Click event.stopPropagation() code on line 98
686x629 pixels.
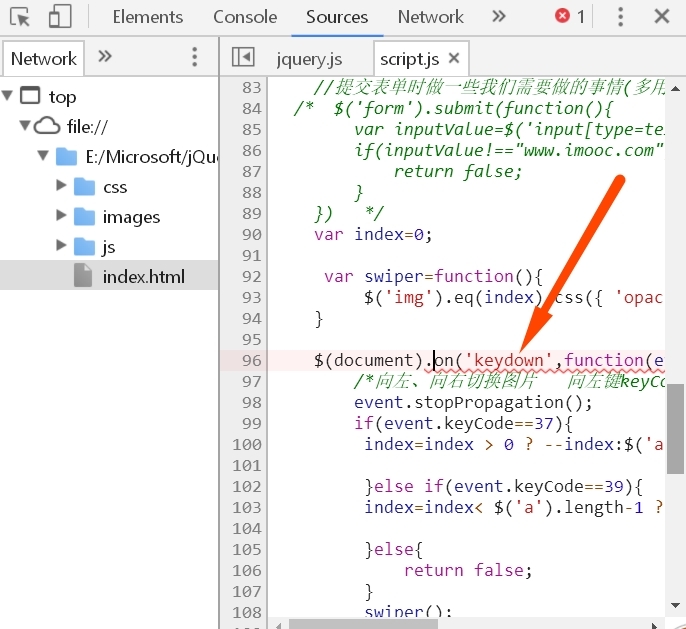473,402
